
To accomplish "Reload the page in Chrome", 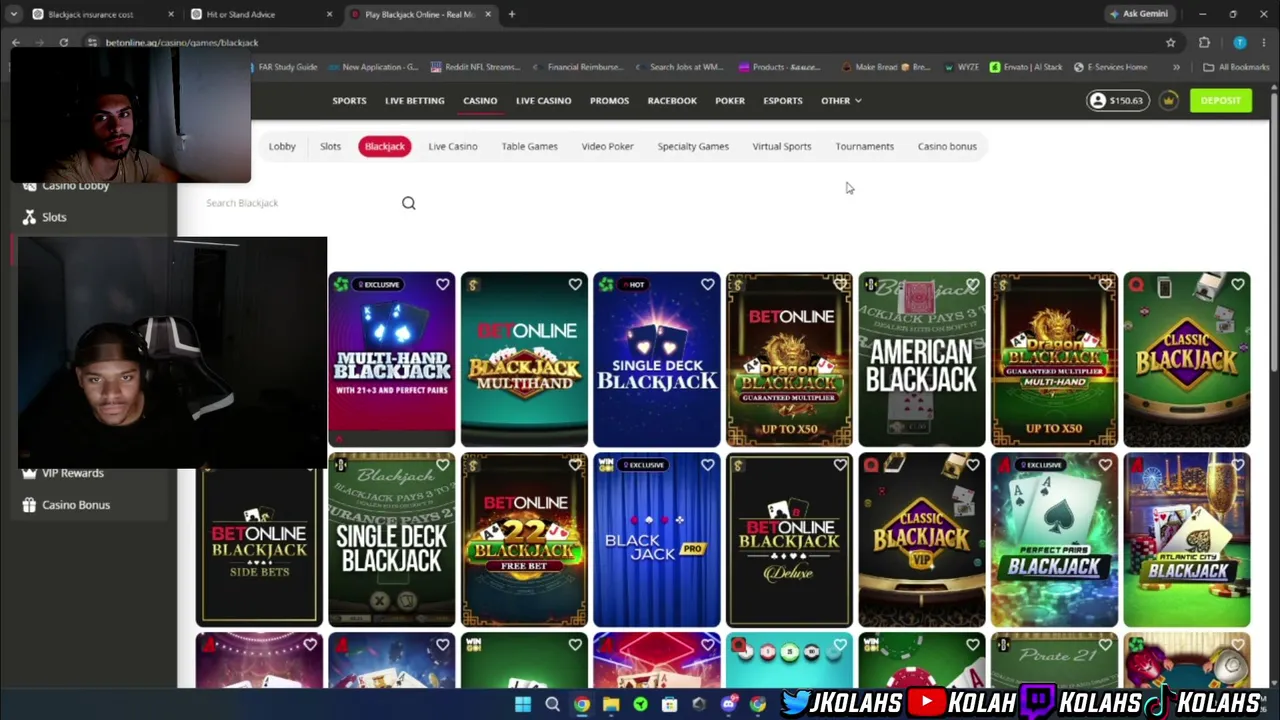I will [x=63, y=43].
